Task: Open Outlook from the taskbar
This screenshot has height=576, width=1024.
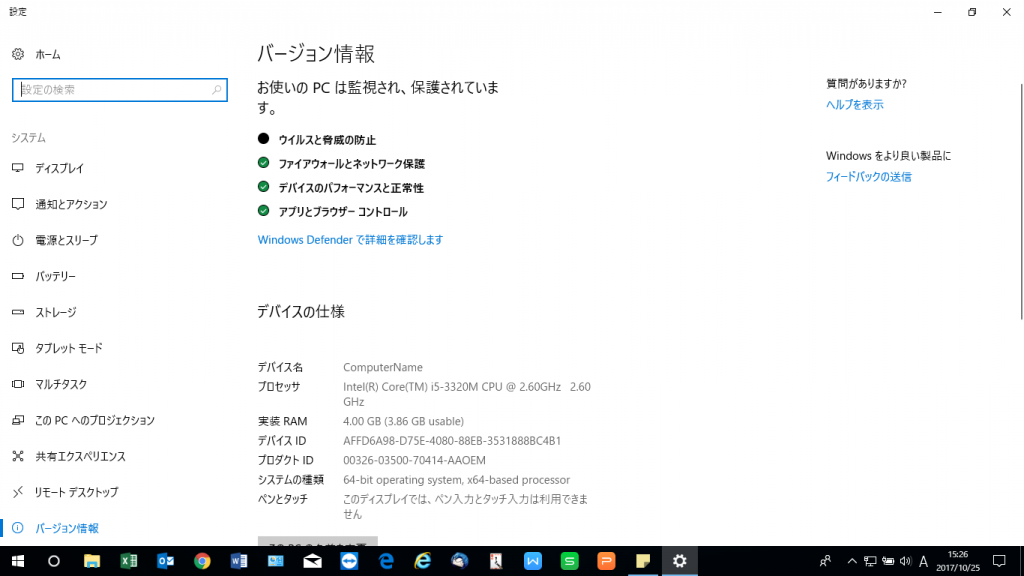Action: [164, 561]
